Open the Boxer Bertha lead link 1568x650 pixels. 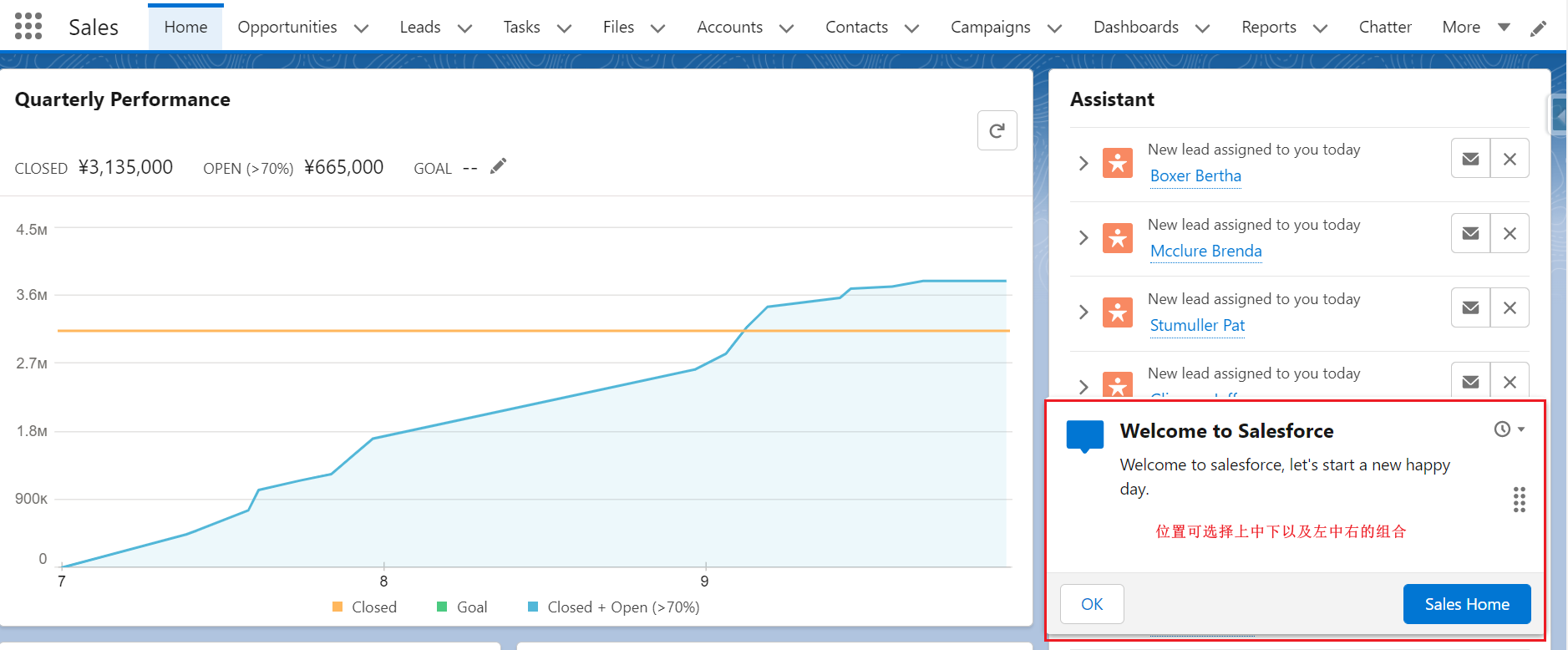point(1195,176)
